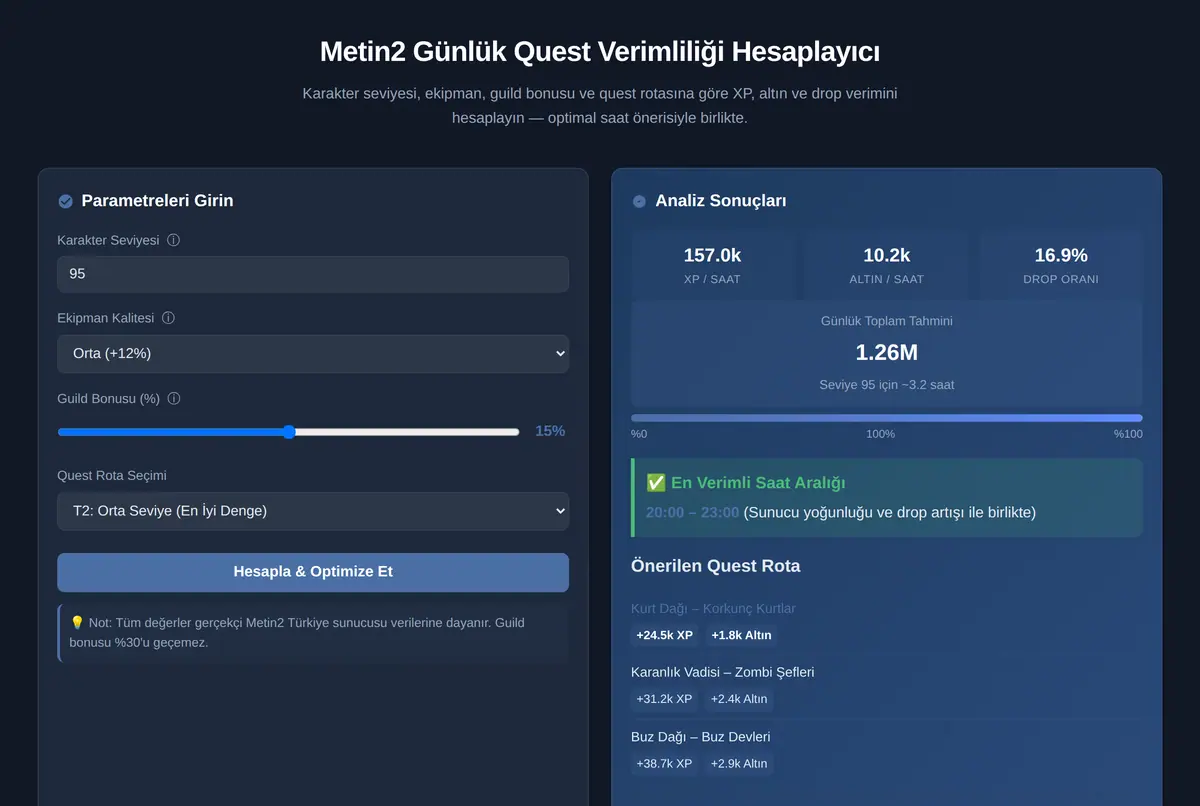Focus the Karakter Seviyesi input field with 95

tap(313, 274)
